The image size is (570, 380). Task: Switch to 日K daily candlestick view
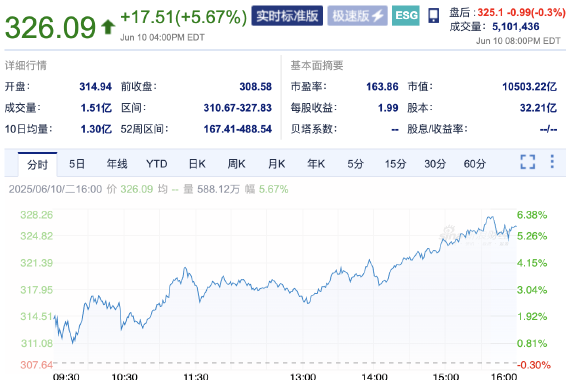[x=197, y=164]
